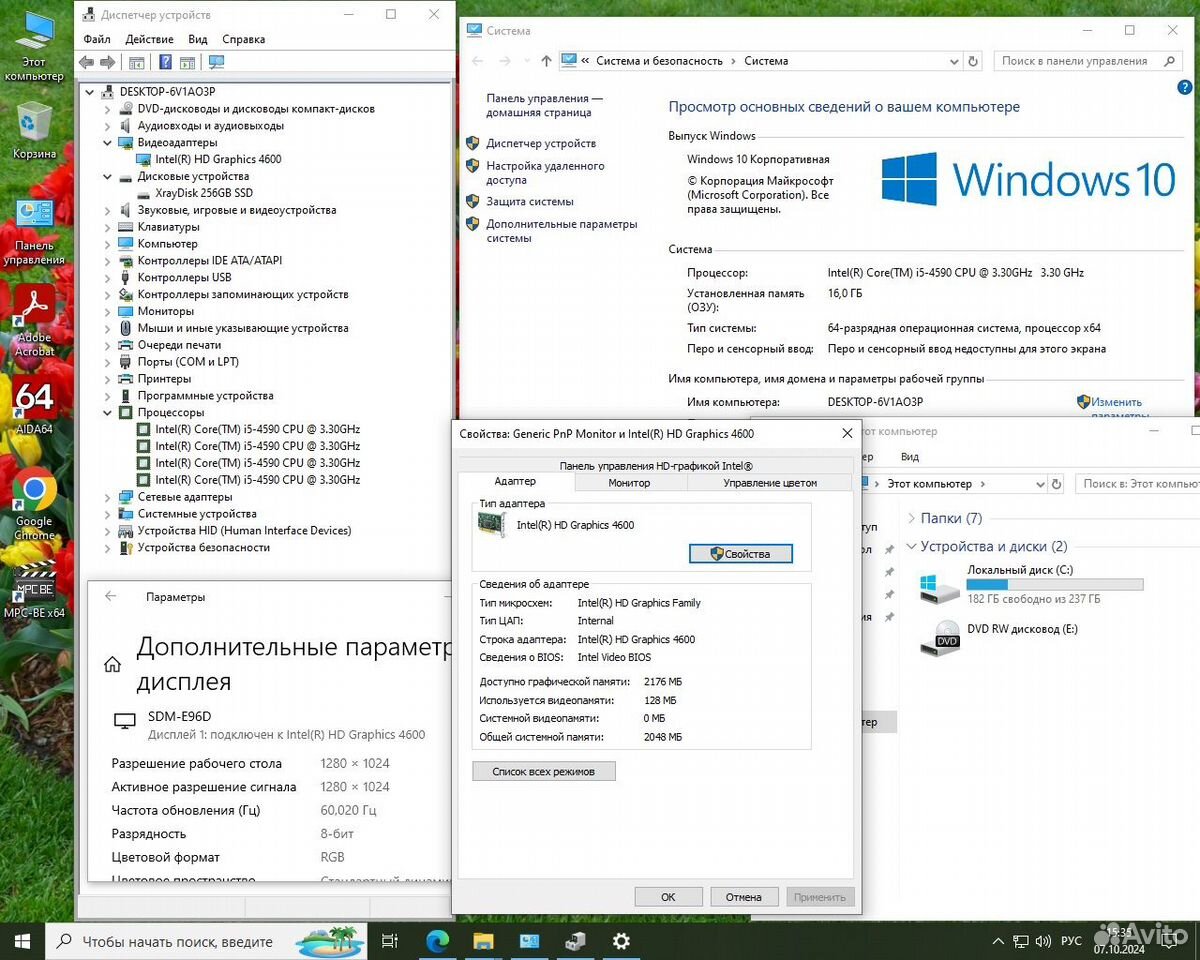The image size is (1200, 960).
Task: Open the Система address bar history dropdown
Action: coord(952,61)
